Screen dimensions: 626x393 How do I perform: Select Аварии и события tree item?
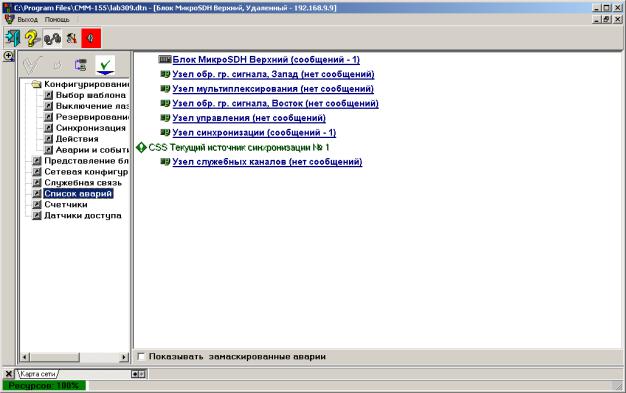click(92, 150)
